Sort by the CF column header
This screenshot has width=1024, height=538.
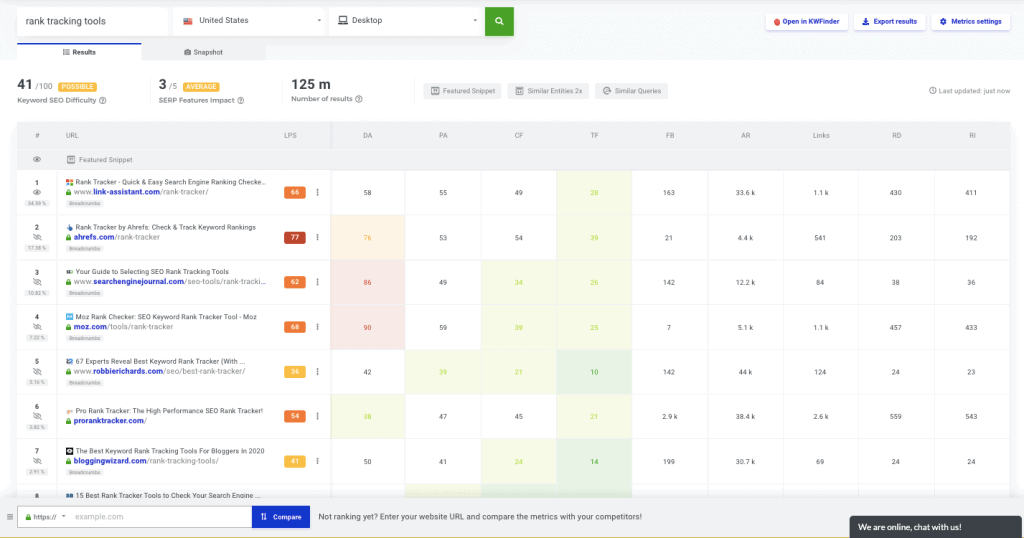point(519,135)
